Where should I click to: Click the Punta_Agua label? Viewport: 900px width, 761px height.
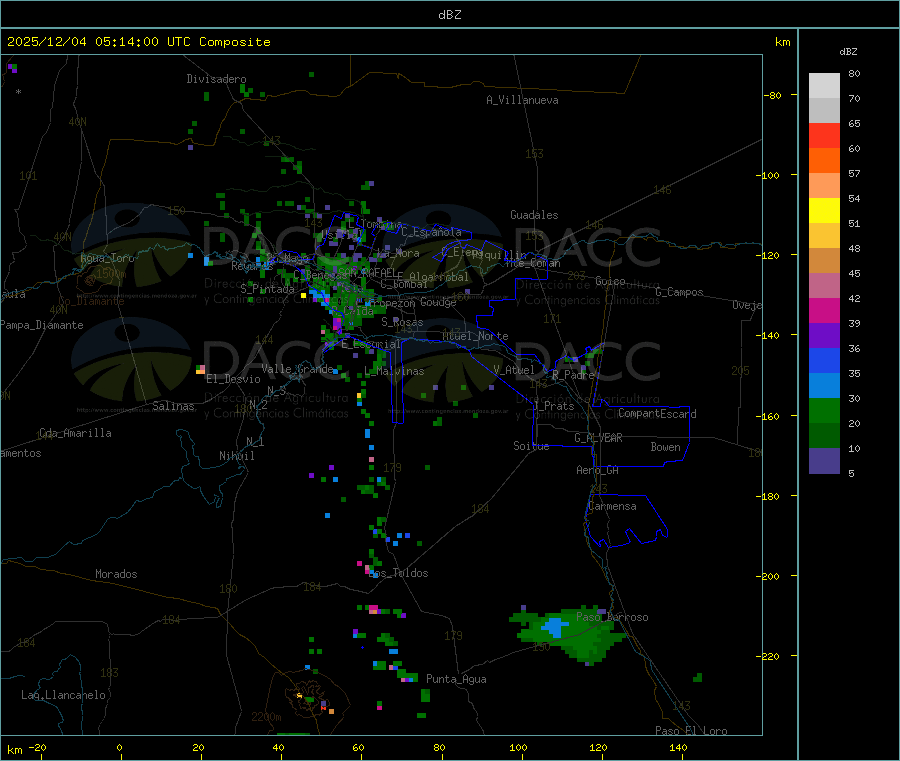tap(456, 679)
